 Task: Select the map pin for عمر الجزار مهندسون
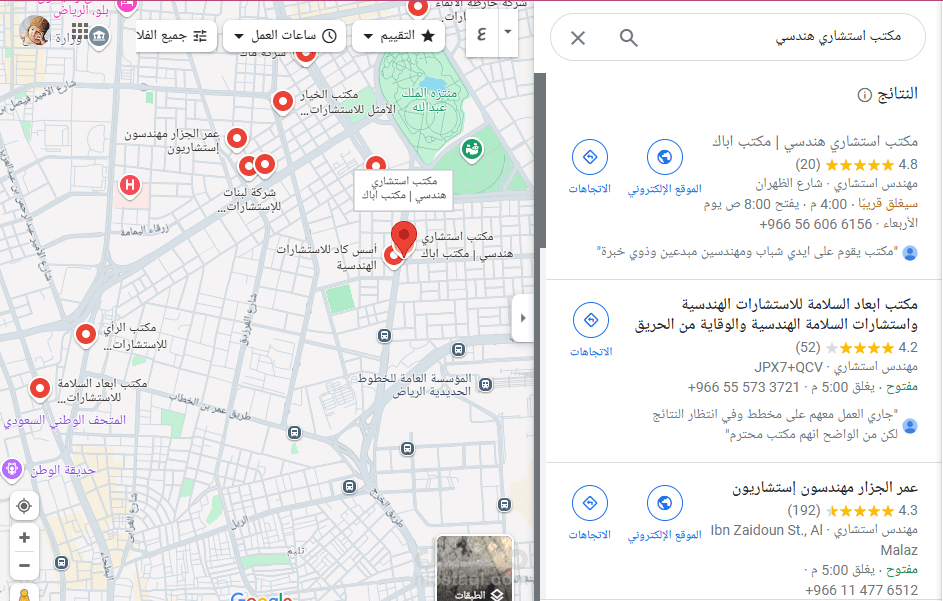coord(237,138)
